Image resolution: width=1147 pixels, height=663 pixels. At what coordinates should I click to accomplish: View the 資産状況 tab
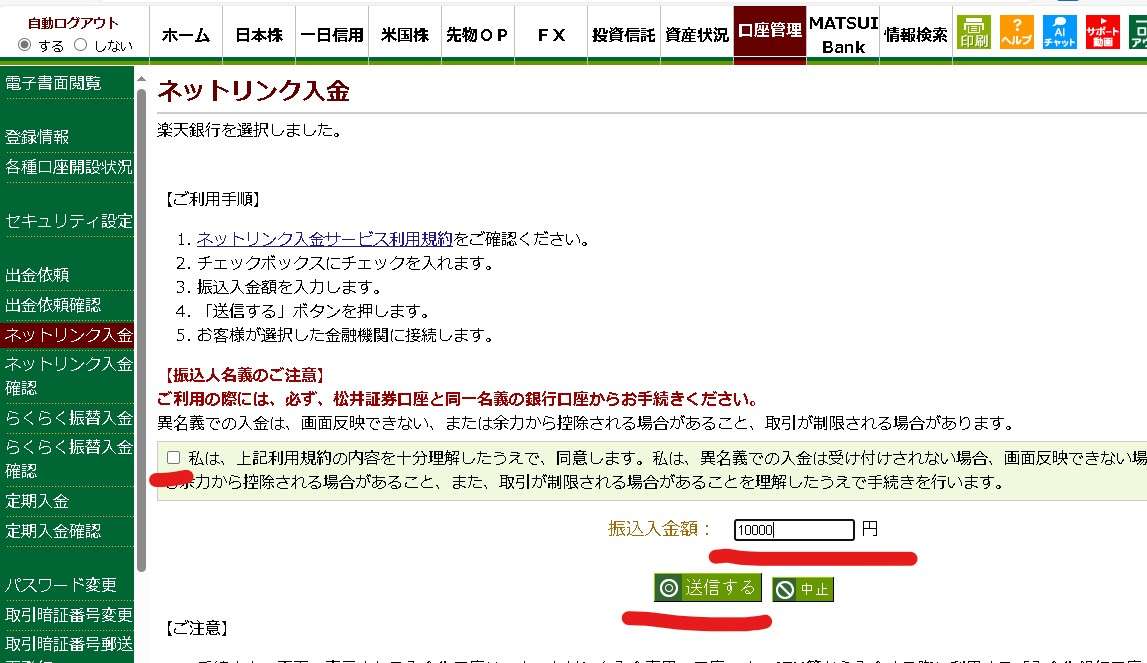point(696,34)
